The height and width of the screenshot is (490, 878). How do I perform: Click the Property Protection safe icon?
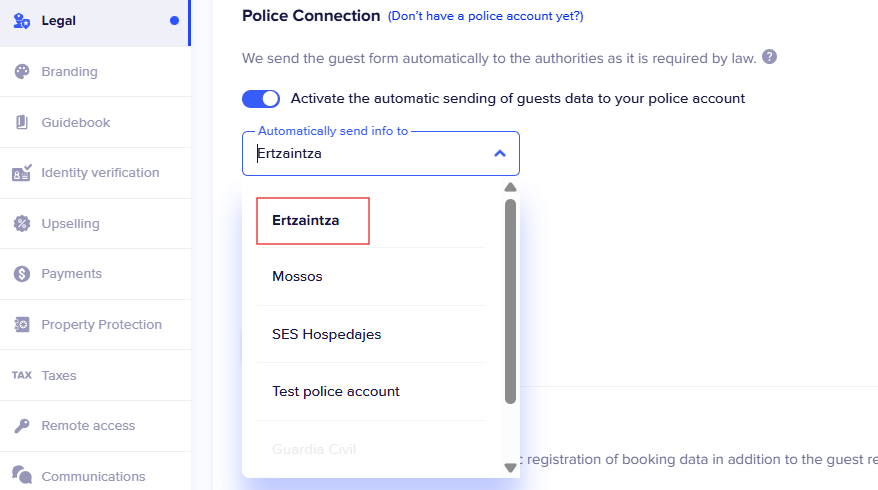pos(21,325)
